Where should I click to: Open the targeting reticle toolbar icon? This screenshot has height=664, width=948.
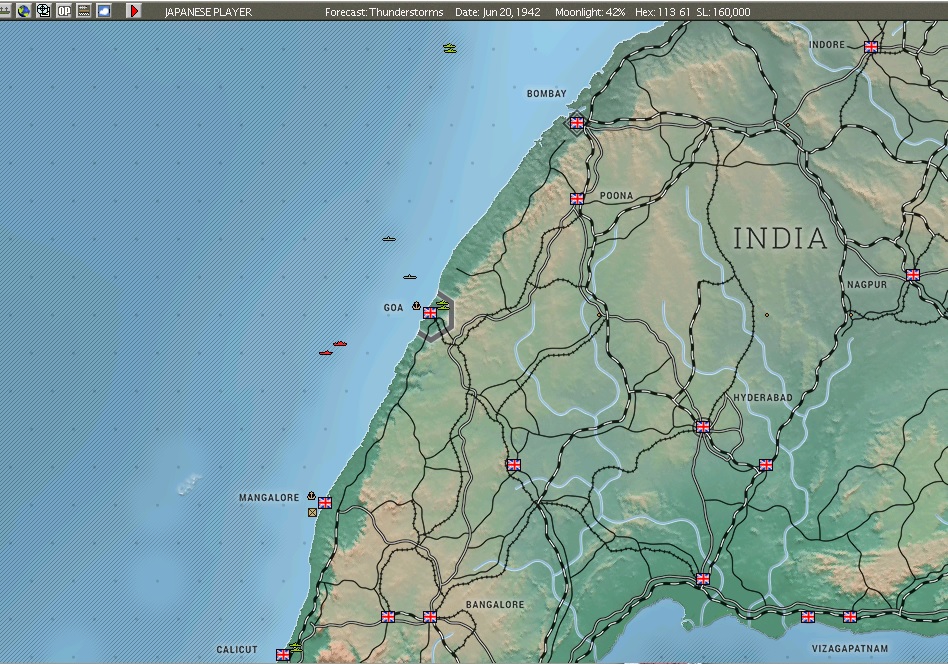click(44, 10)
